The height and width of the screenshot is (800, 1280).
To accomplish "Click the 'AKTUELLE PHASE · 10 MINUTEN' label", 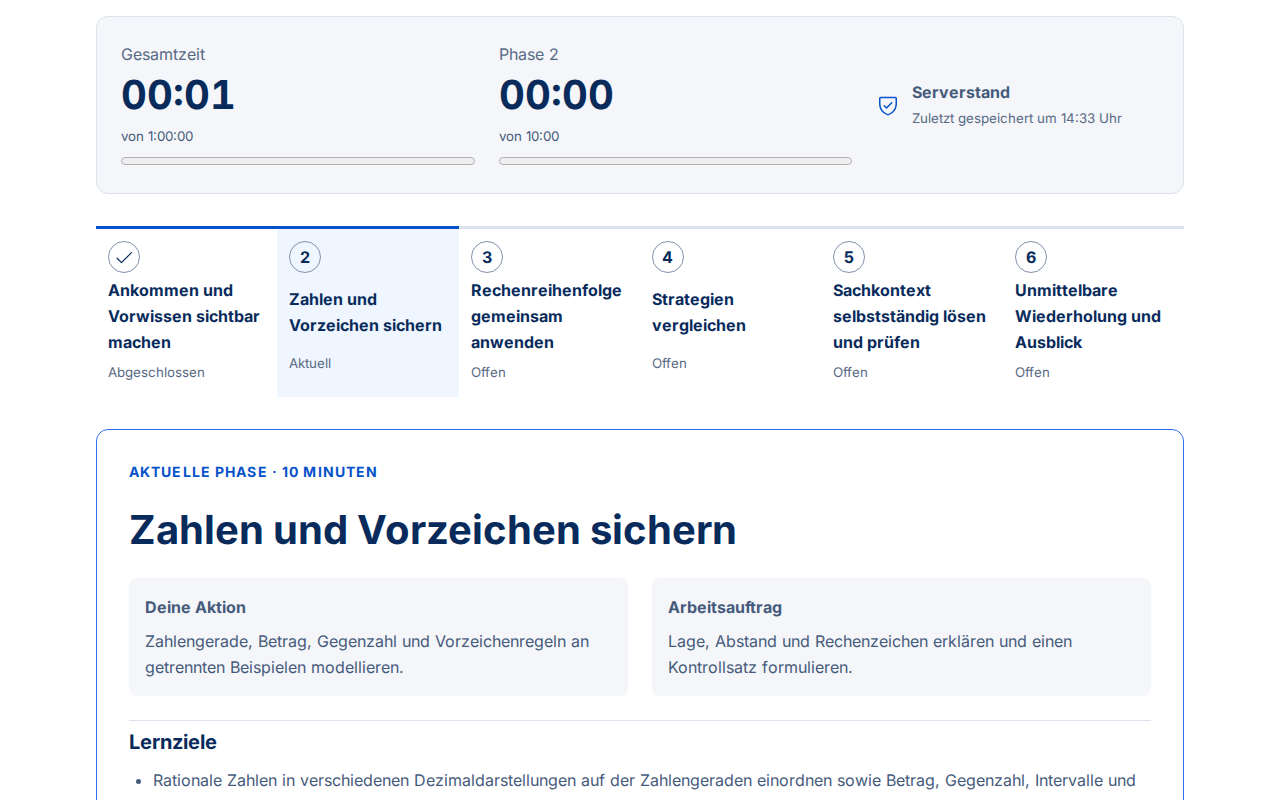I will click(x=253, y=472).
